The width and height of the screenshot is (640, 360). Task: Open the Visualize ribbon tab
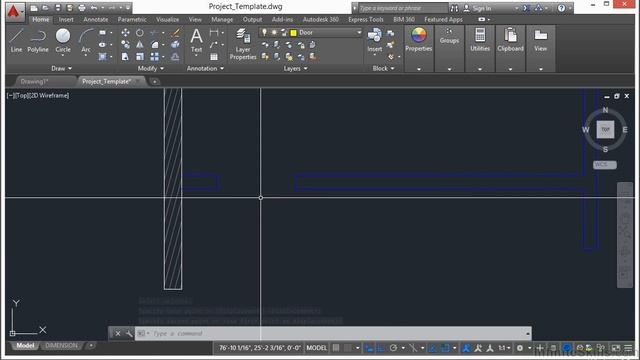[167, 19]
